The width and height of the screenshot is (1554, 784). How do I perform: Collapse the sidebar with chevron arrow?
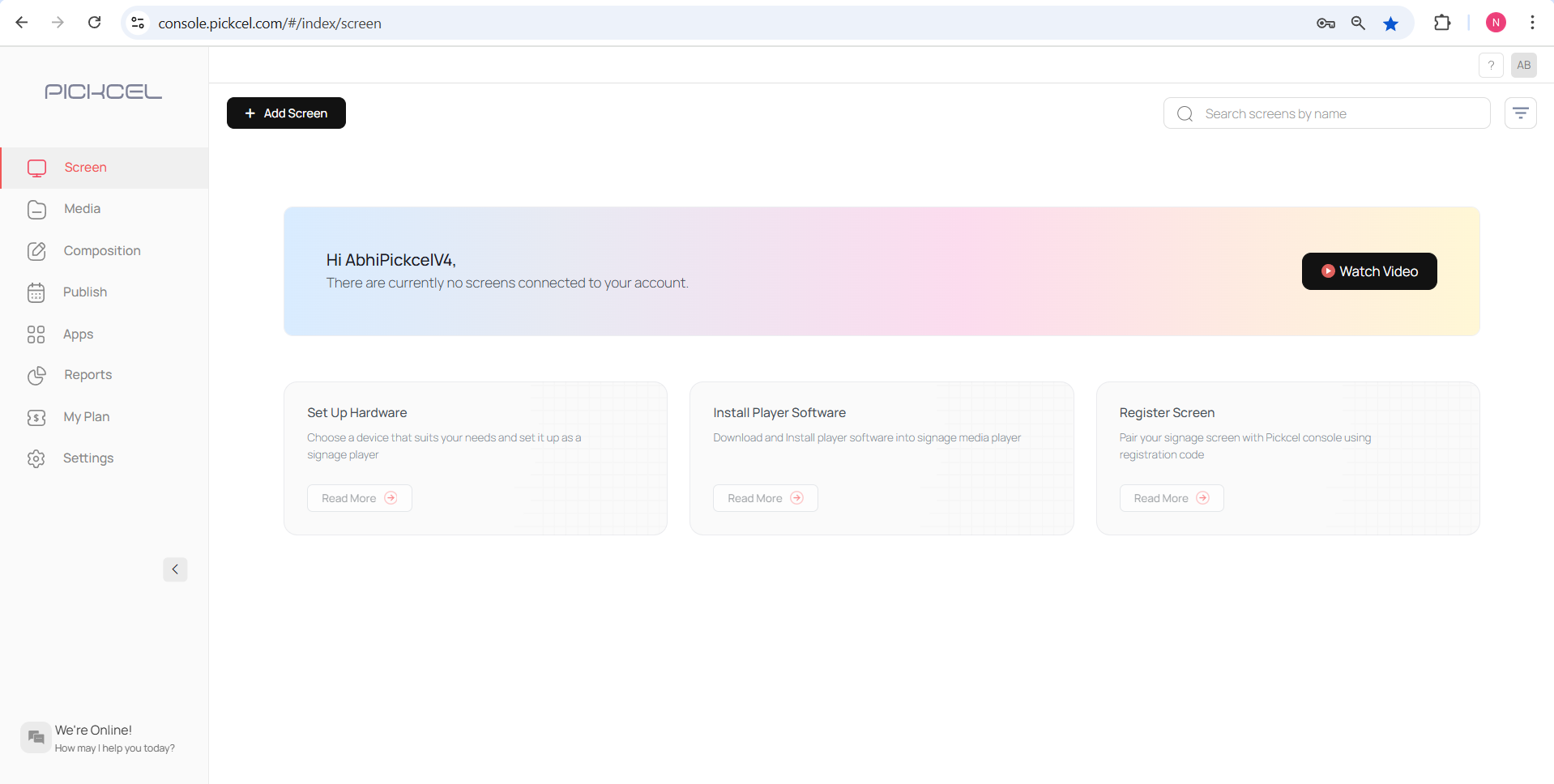(x=175, y=569)
